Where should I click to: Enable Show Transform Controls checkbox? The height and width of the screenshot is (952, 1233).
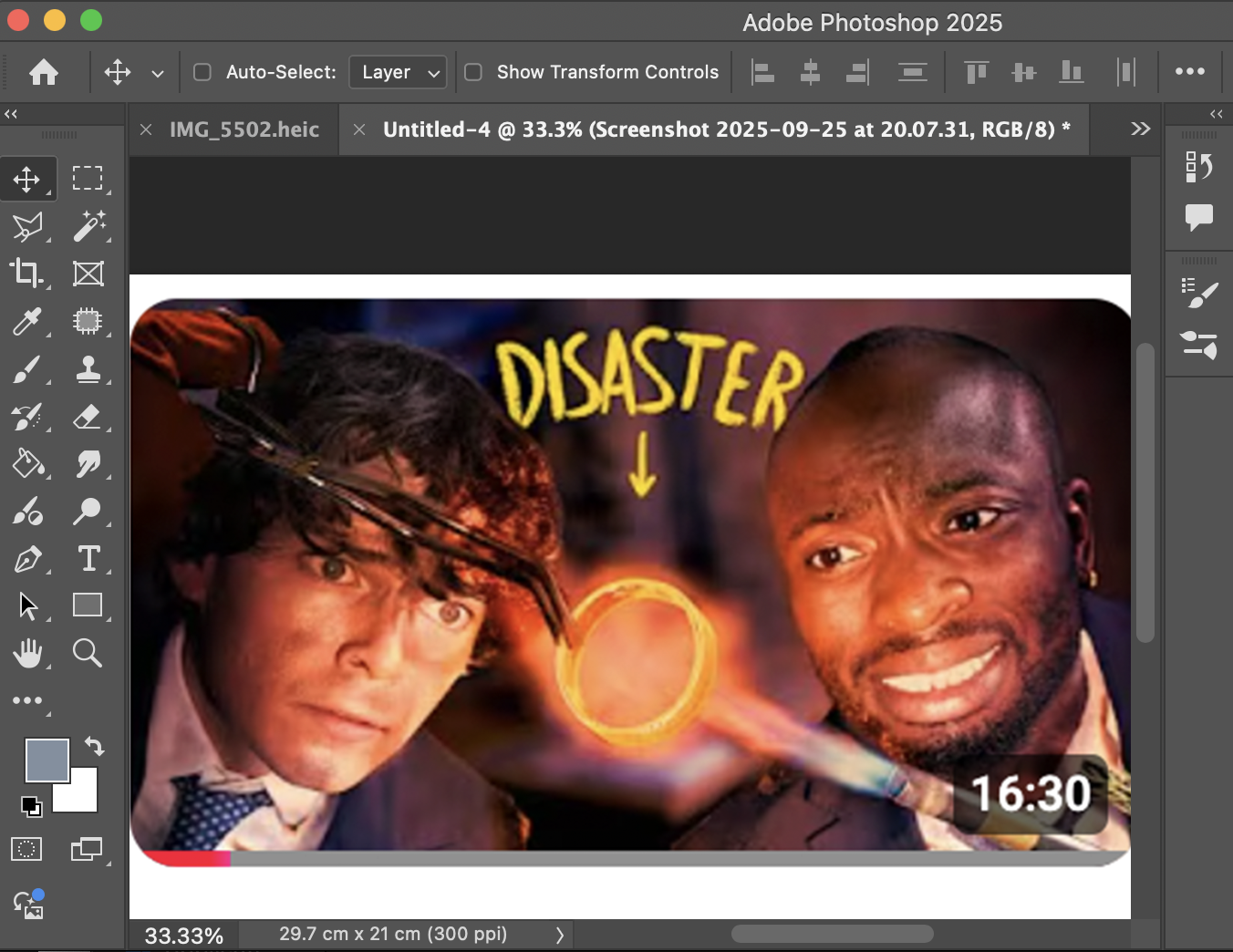473,72
